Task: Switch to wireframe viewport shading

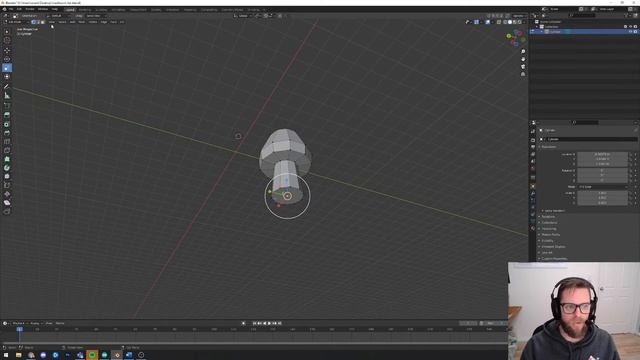Action: coord(505,22)
